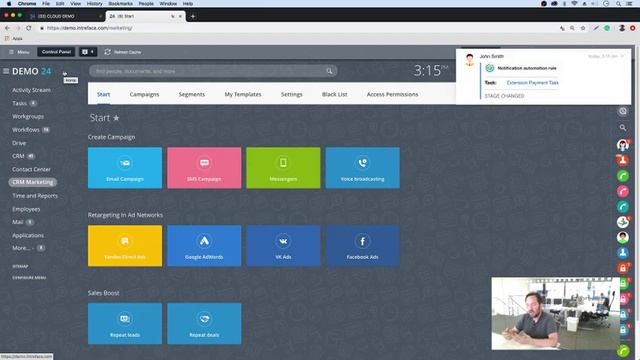Open the Facebook Ads tile
This screenshot has width=640, height=360.
tap(362, 246)
